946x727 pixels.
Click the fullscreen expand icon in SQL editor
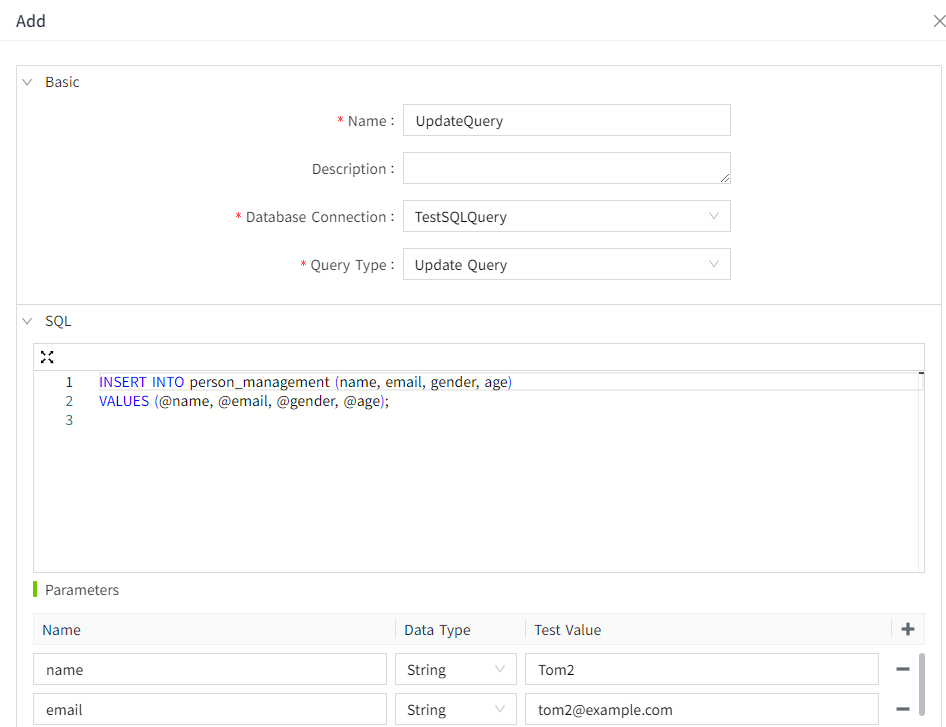pyautogui.click(x=47, y=357)
